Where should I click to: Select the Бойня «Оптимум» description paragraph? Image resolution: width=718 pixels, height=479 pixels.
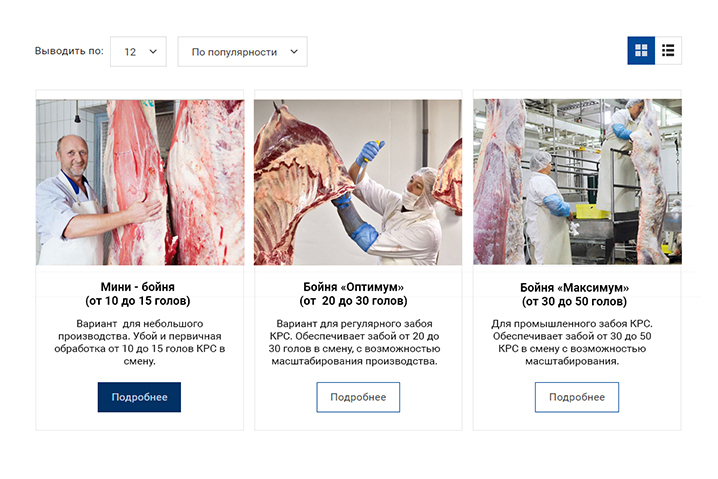[354, 343]
